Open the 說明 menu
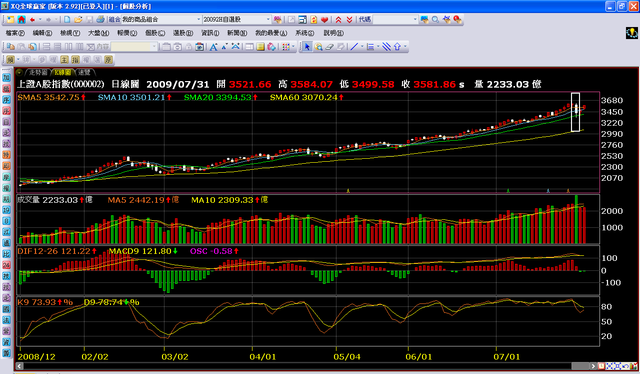 (333, 33)
